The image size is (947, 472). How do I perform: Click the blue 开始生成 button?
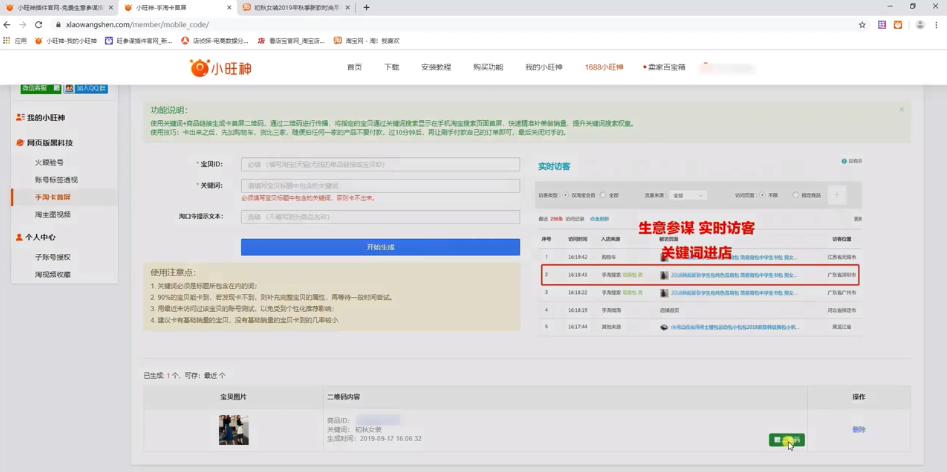[380, 247]
